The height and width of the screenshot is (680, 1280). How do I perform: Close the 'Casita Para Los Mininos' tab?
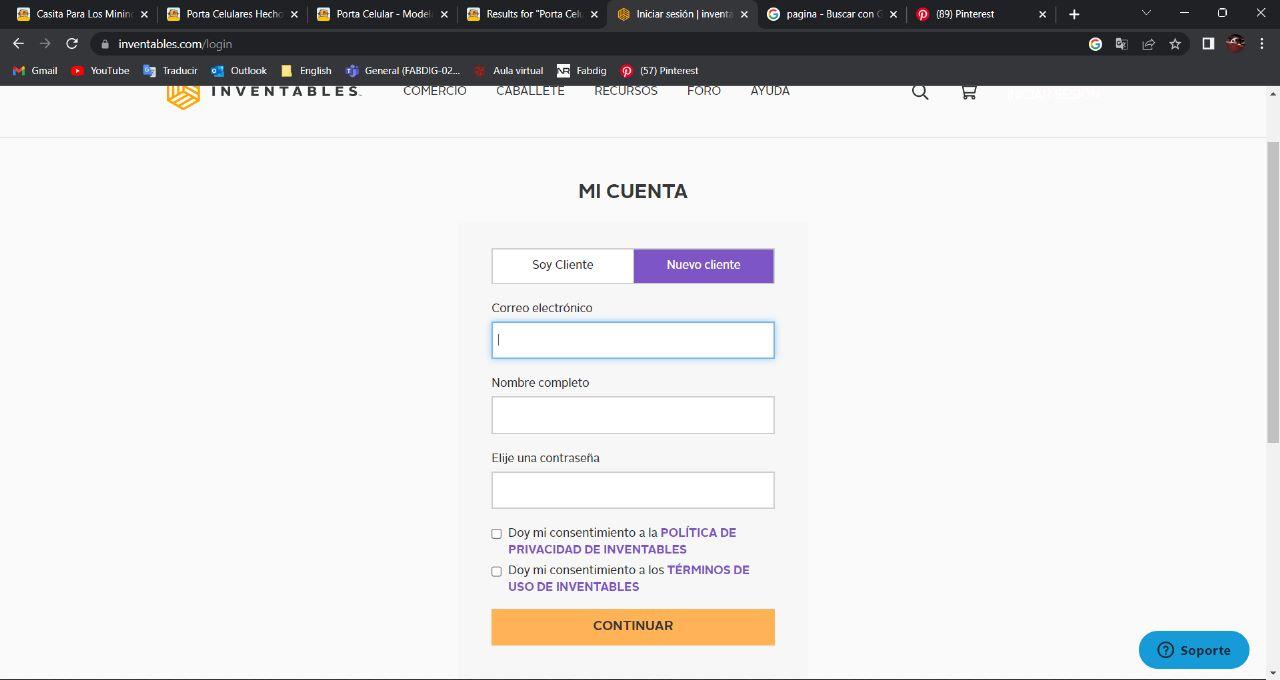144,15
